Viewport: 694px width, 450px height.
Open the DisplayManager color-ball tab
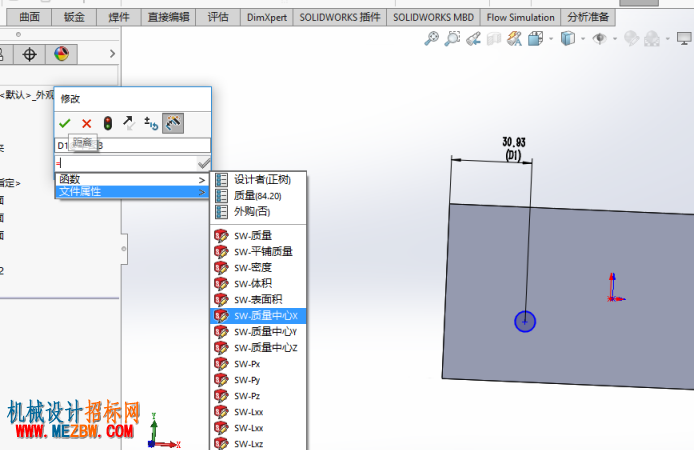pyautogui.click(x=62, y=54)
